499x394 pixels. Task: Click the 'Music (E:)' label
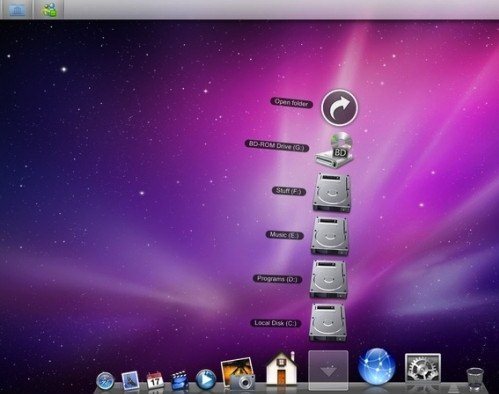(284, 235)
